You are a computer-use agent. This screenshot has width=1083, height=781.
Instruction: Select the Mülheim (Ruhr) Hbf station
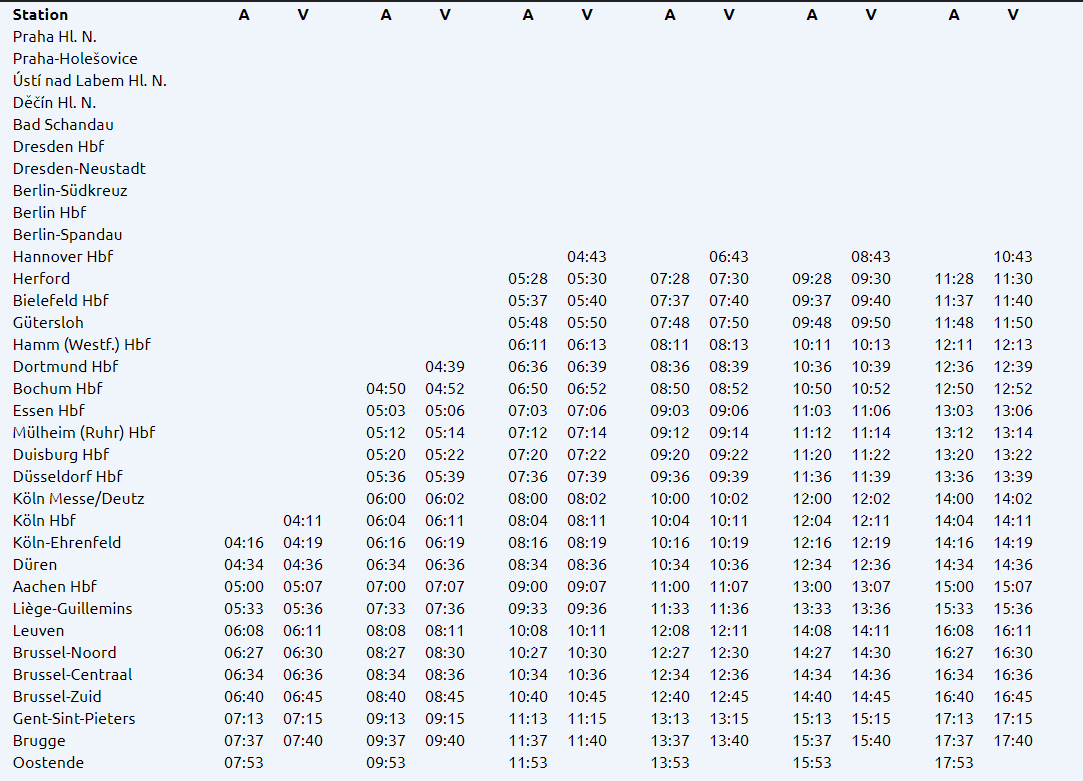pos(84,433)
